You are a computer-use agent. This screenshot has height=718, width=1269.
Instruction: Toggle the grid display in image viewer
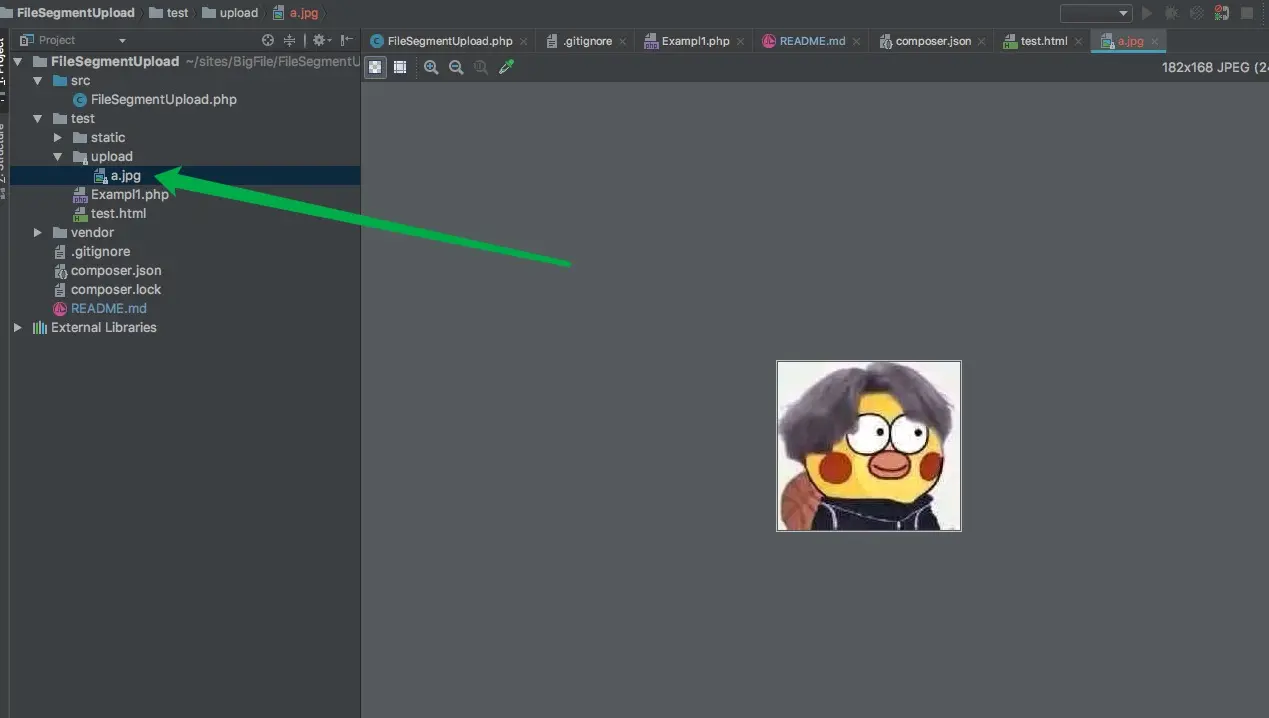(400, 67)
